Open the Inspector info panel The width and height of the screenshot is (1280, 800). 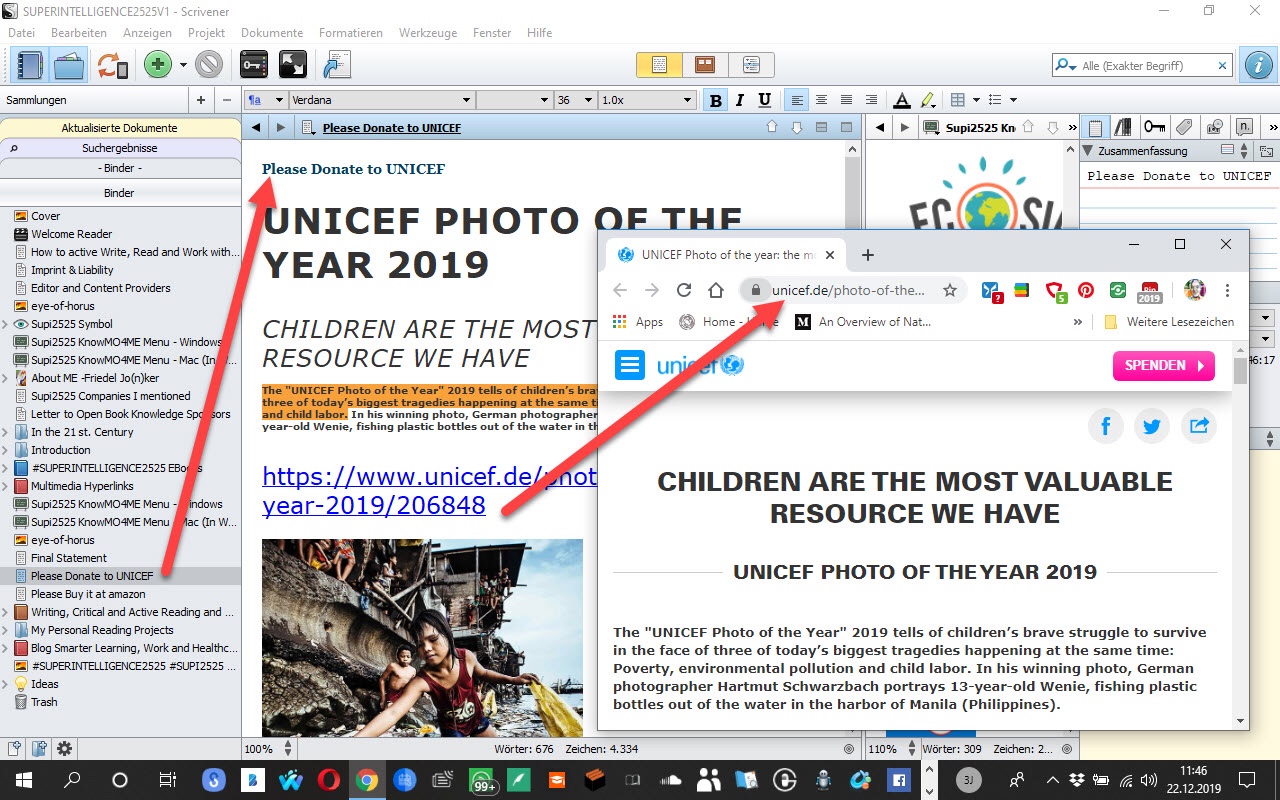(x=1257, y=65)
